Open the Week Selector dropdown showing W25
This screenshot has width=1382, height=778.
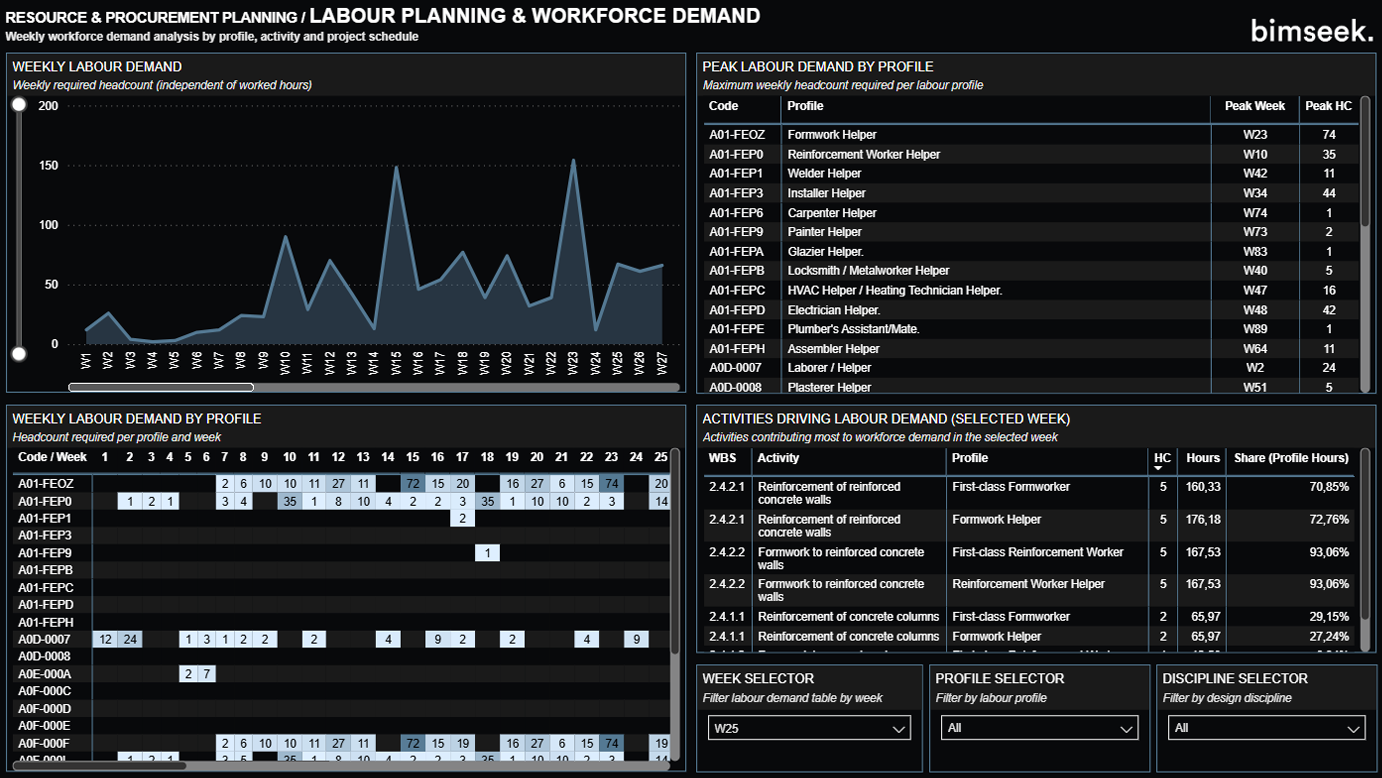[808, 729]
